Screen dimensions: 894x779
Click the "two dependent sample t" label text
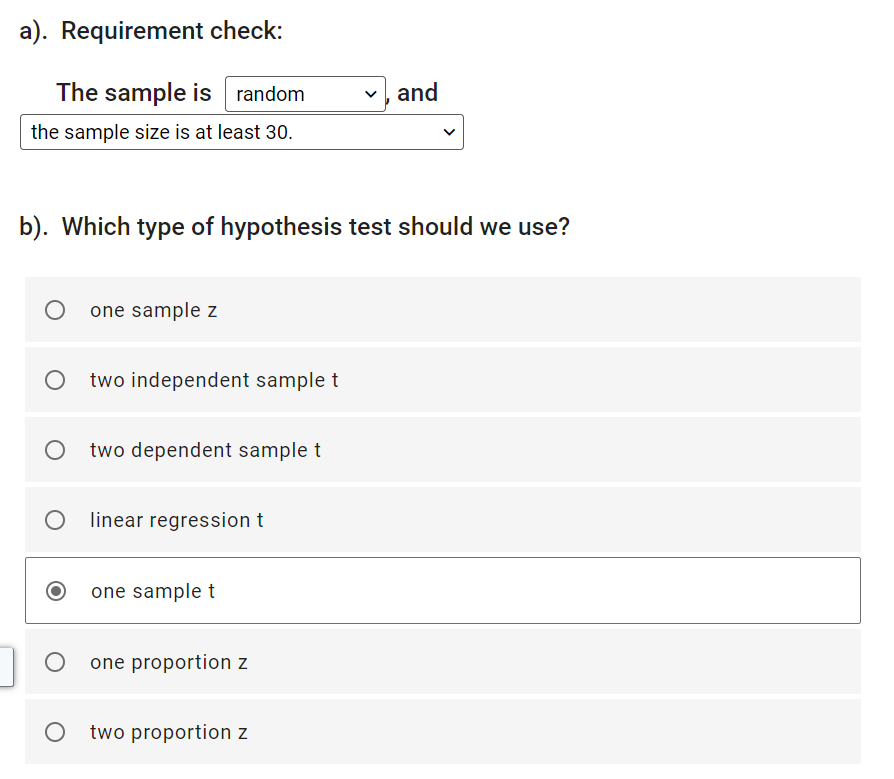coord(205,450)
